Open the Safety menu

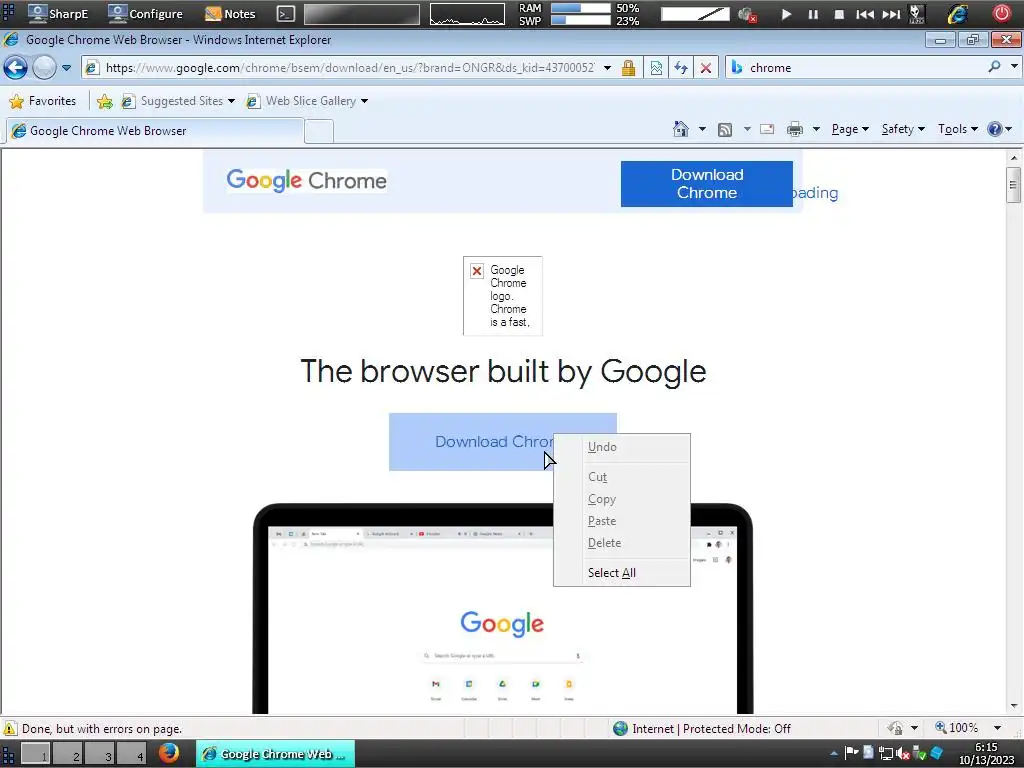pyautogui.click(x=903, y=129)
